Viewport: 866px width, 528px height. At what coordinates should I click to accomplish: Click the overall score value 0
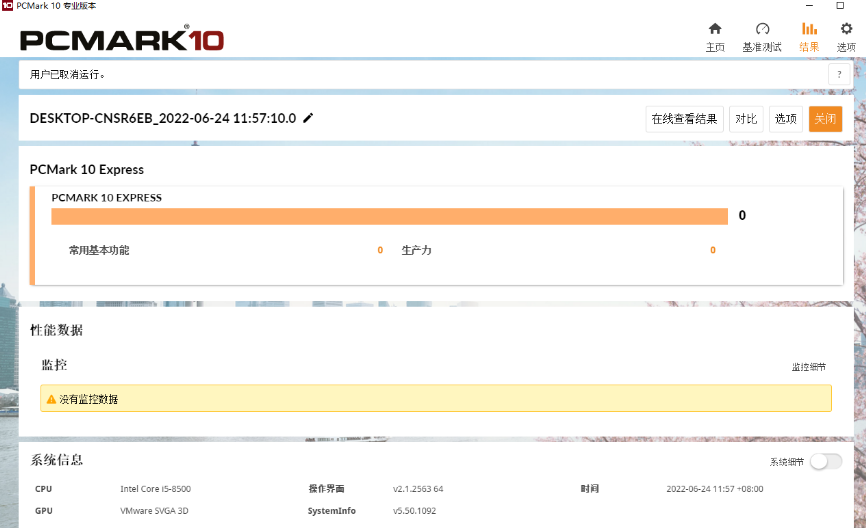click(742, 215)
